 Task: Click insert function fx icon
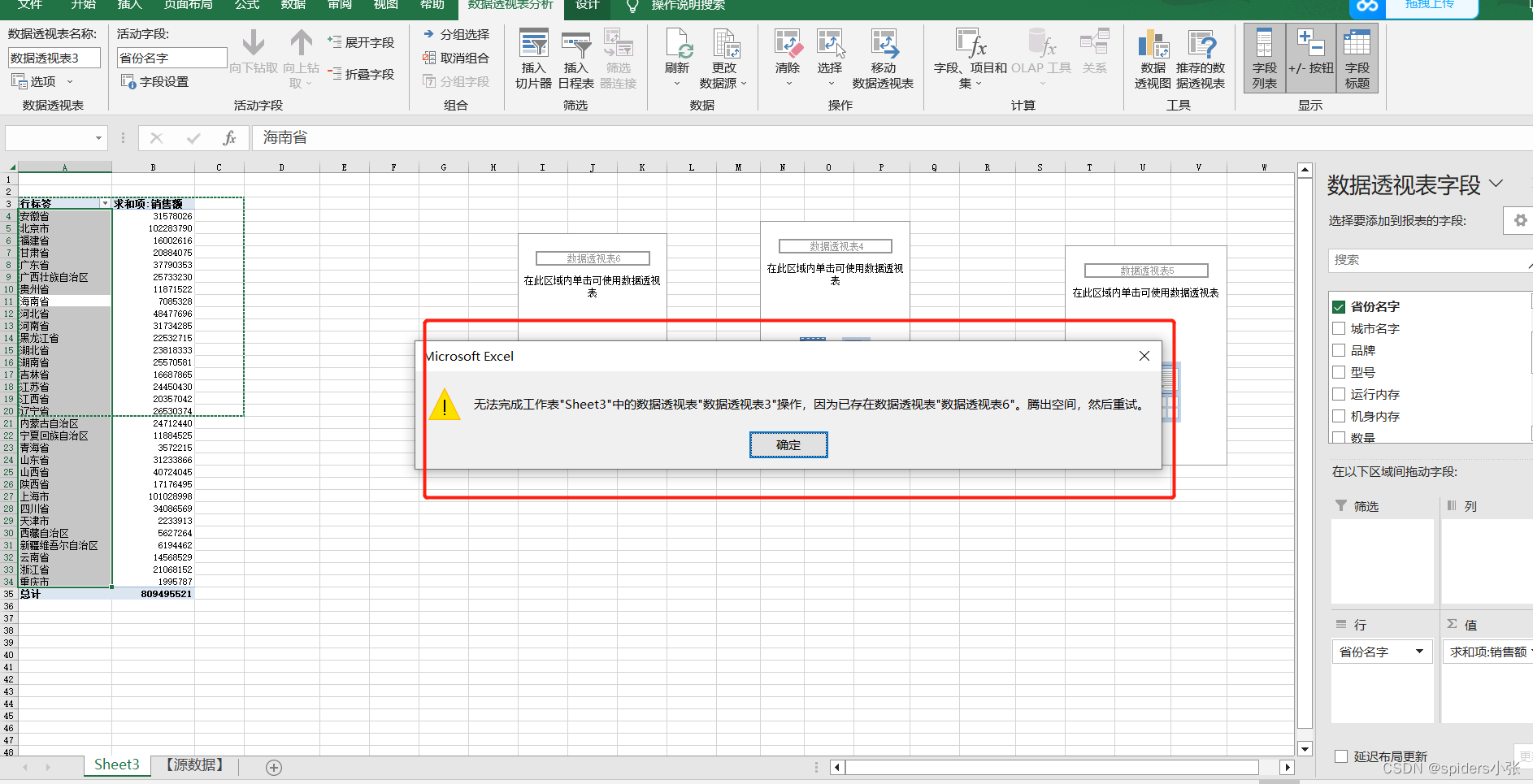(x=229, y=138)
